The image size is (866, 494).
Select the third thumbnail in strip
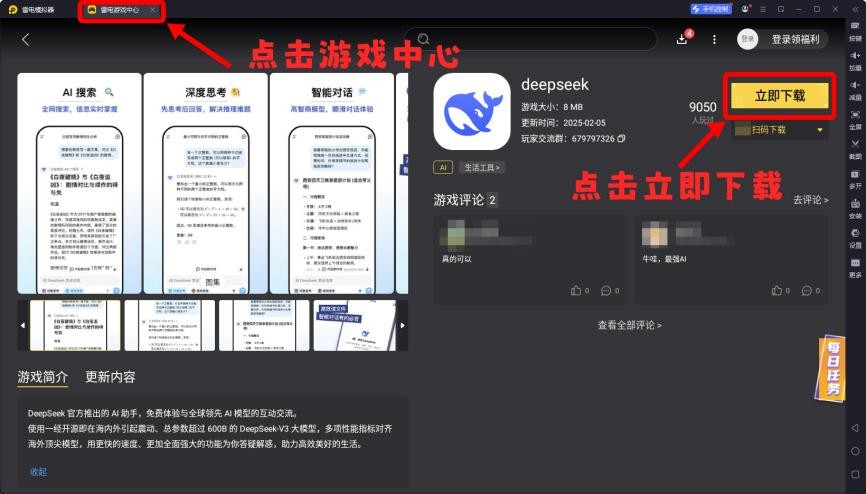point(264,325)
